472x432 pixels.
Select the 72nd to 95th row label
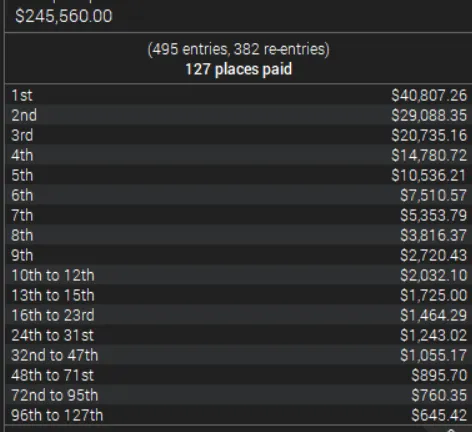(55, 395)
